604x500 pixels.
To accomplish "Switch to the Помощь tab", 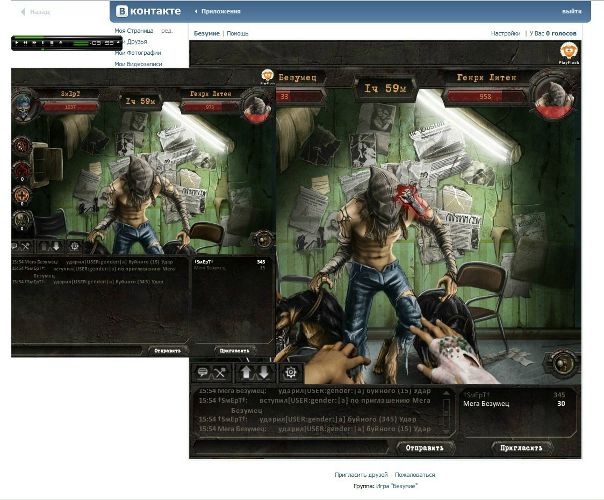I will [238, 33].
